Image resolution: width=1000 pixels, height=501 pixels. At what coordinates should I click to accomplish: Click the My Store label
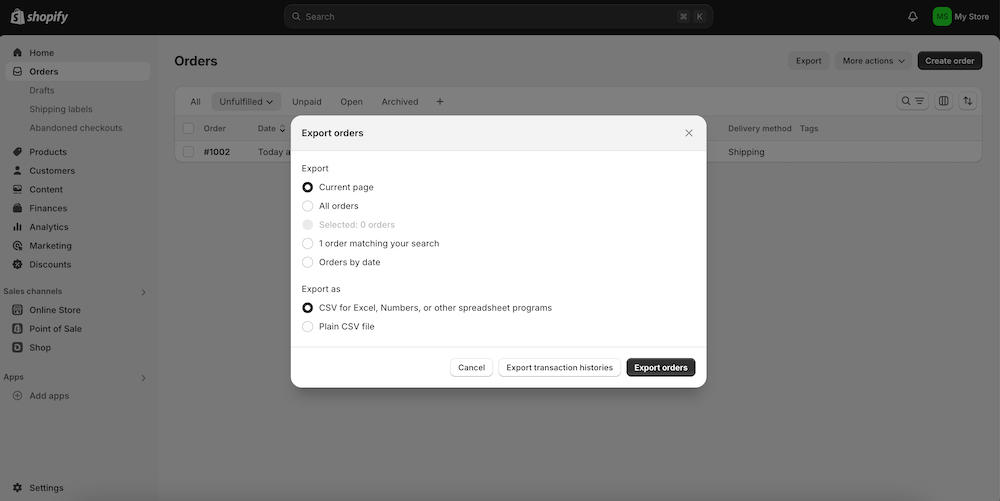click(x=971, y=17)
